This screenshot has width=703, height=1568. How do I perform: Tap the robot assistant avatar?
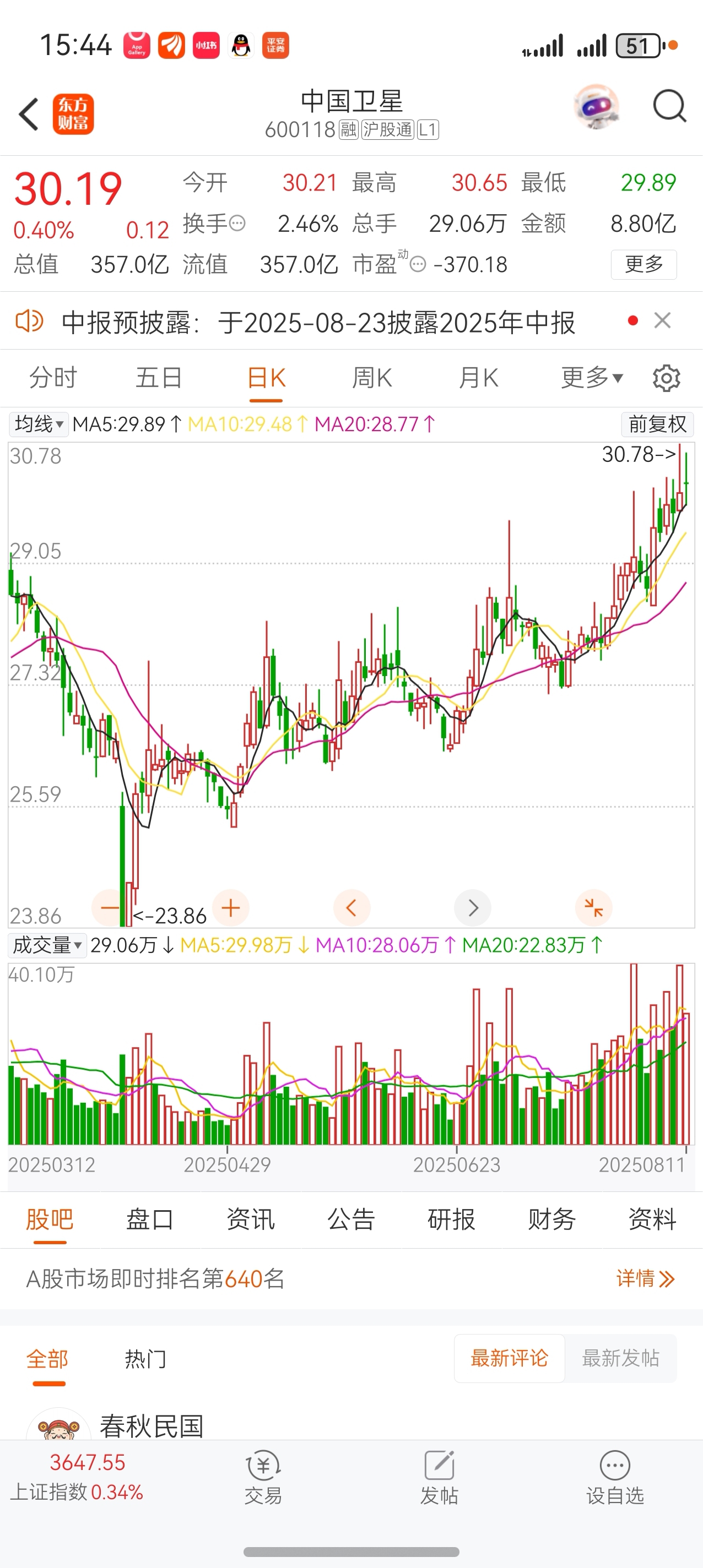pos(597,107)
